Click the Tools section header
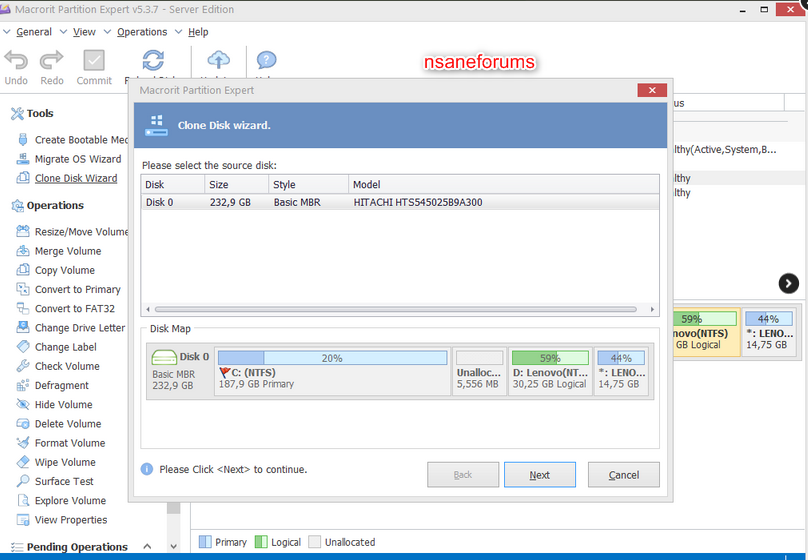Screen dimensions: 808x560 point(32,113)
